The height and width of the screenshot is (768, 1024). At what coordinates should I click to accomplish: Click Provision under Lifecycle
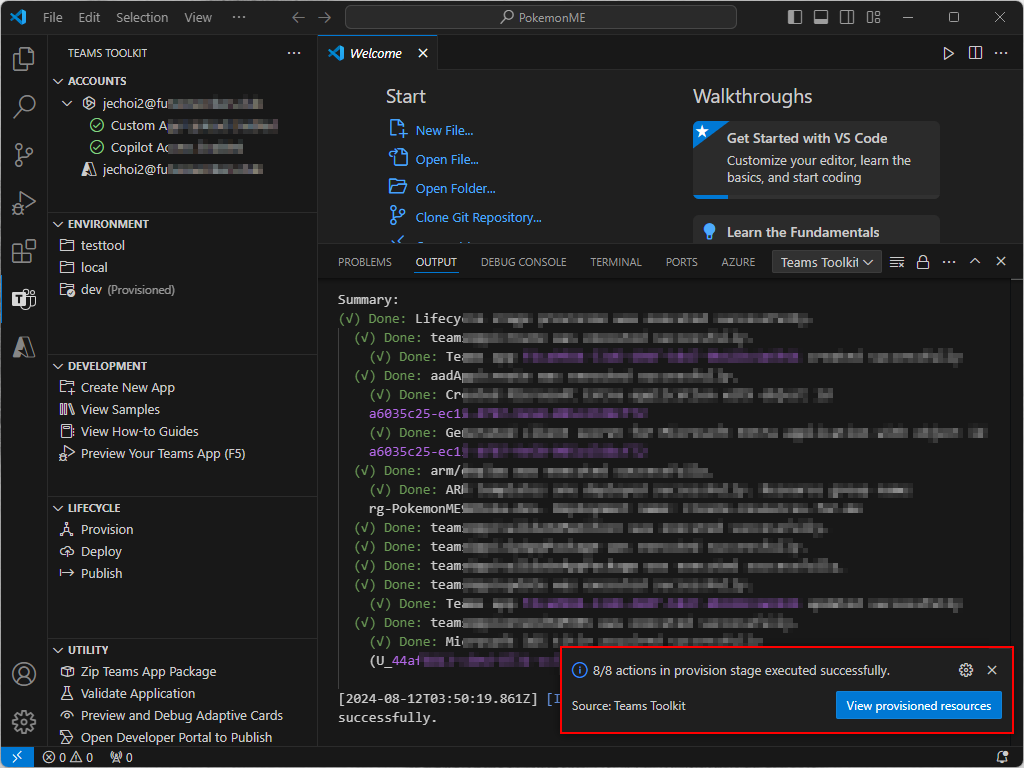(183, 530)
